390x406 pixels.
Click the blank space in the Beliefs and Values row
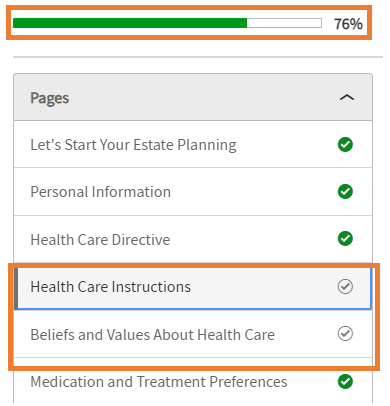(305, 334)
